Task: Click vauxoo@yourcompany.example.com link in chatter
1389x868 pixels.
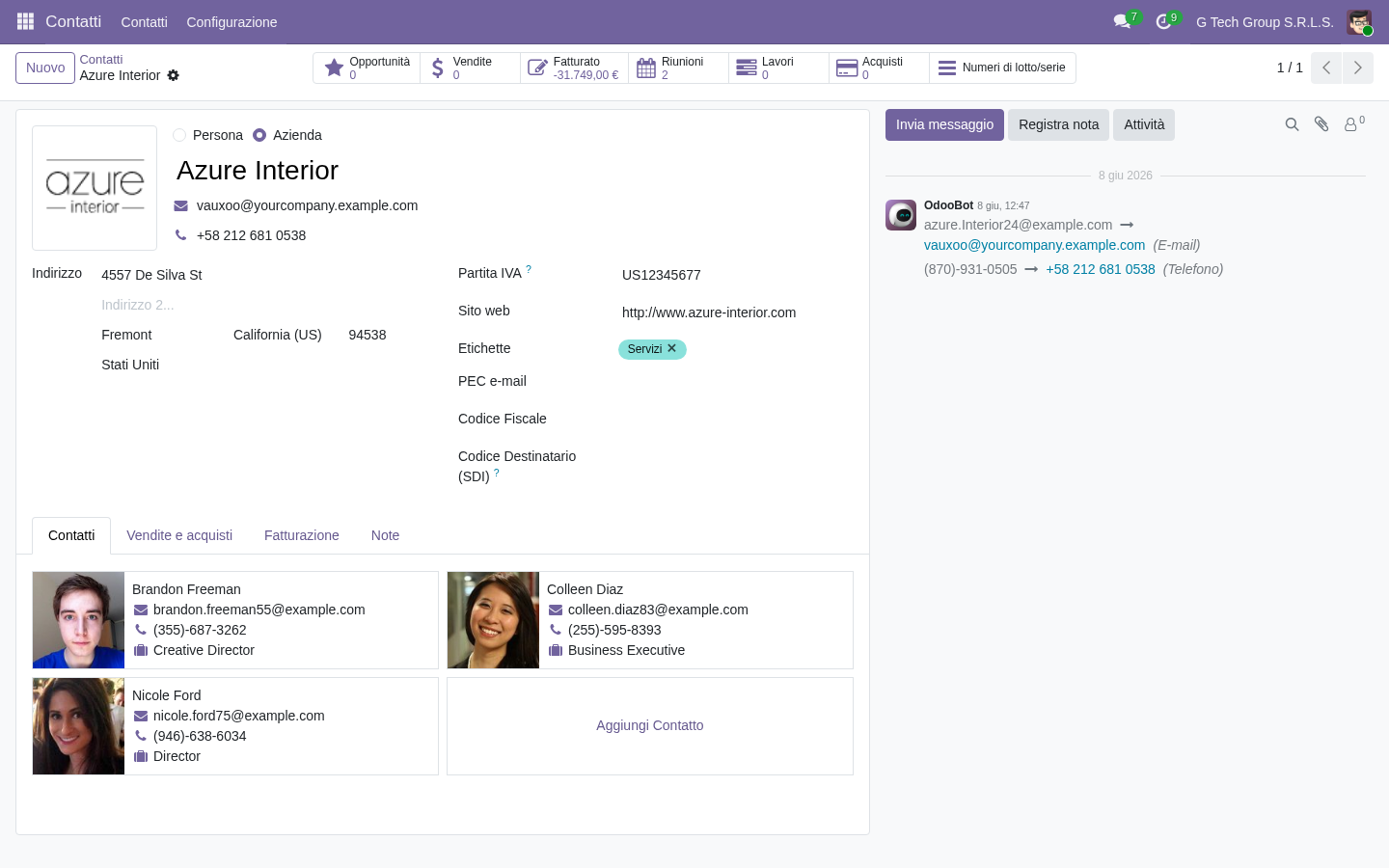Action: coord(1034,245)
